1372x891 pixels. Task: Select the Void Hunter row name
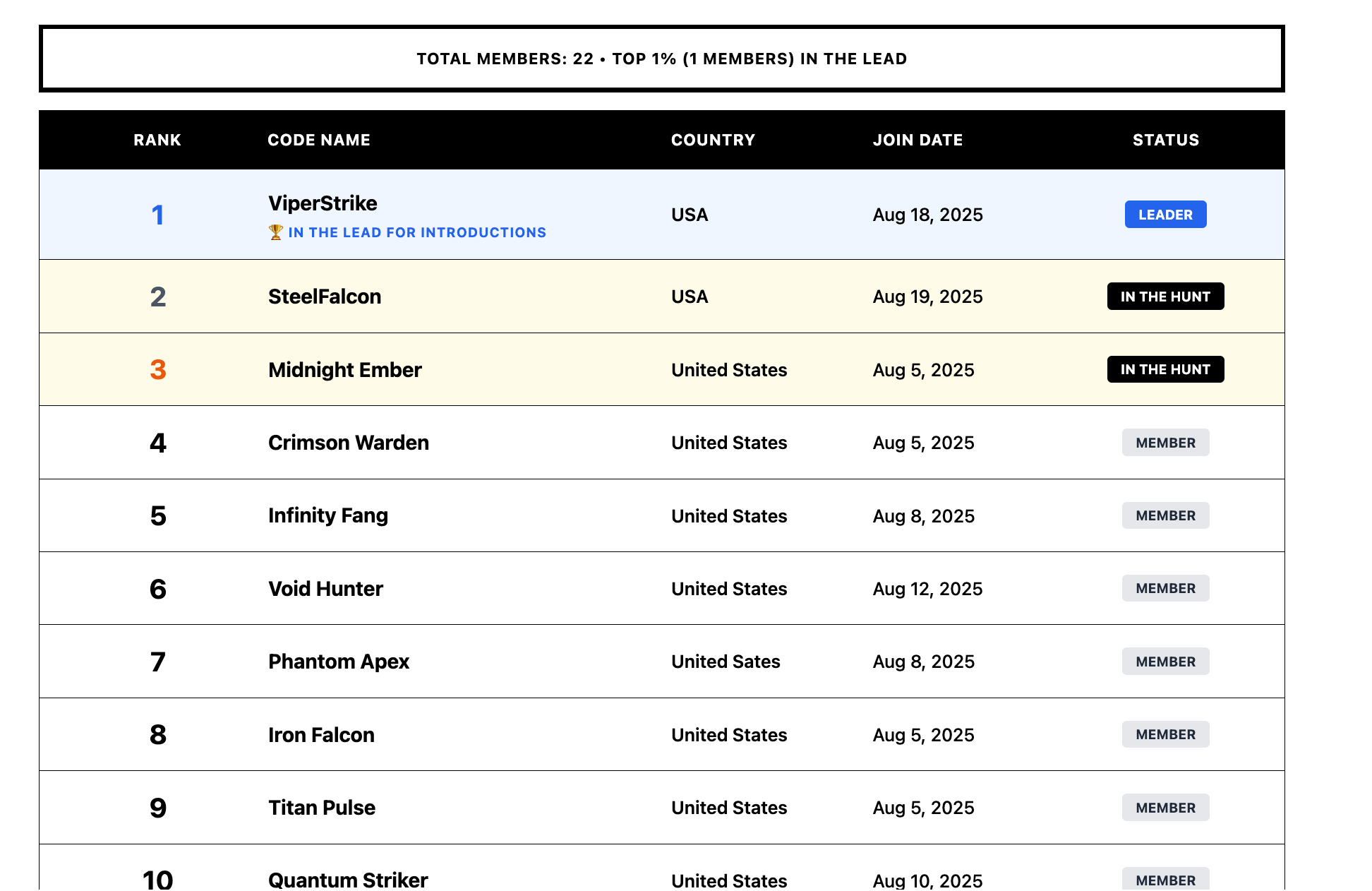pos(325,589)
